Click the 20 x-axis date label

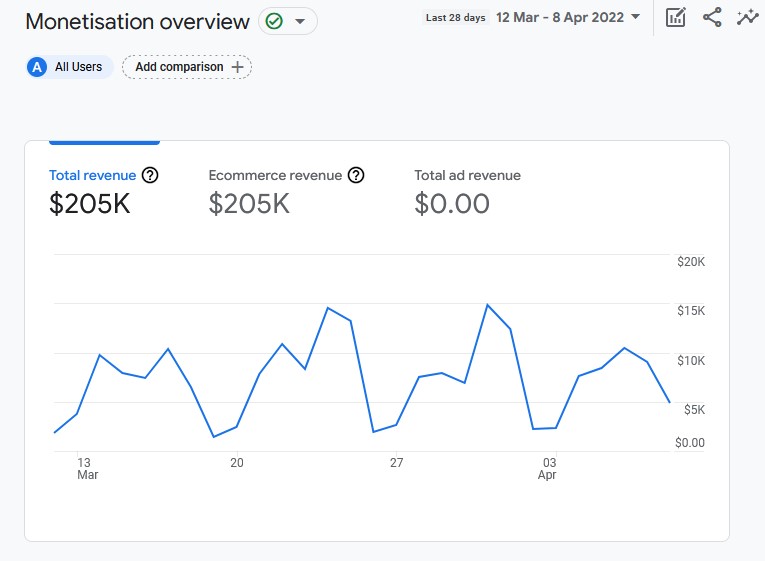coord(237,462)
